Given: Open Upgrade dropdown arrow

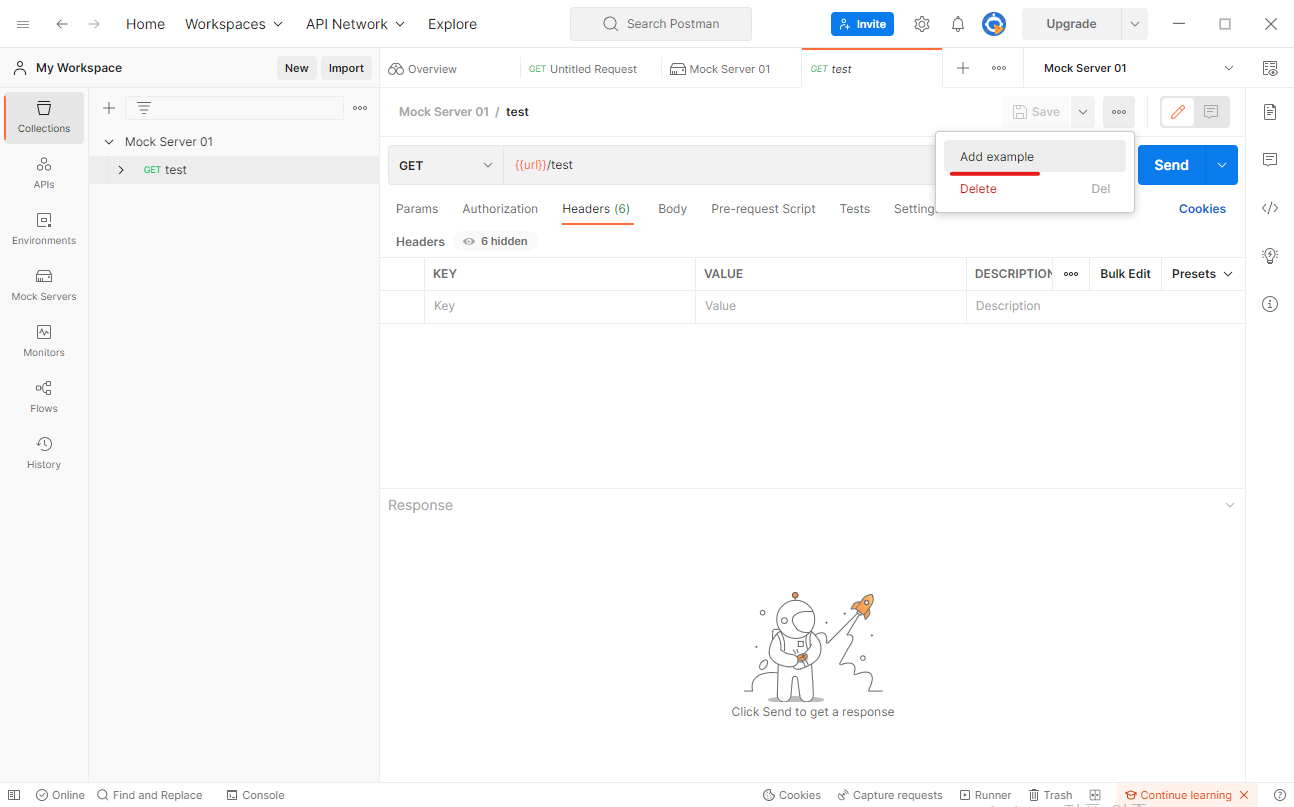Looking at the screenshot, I should point(1134,24).
